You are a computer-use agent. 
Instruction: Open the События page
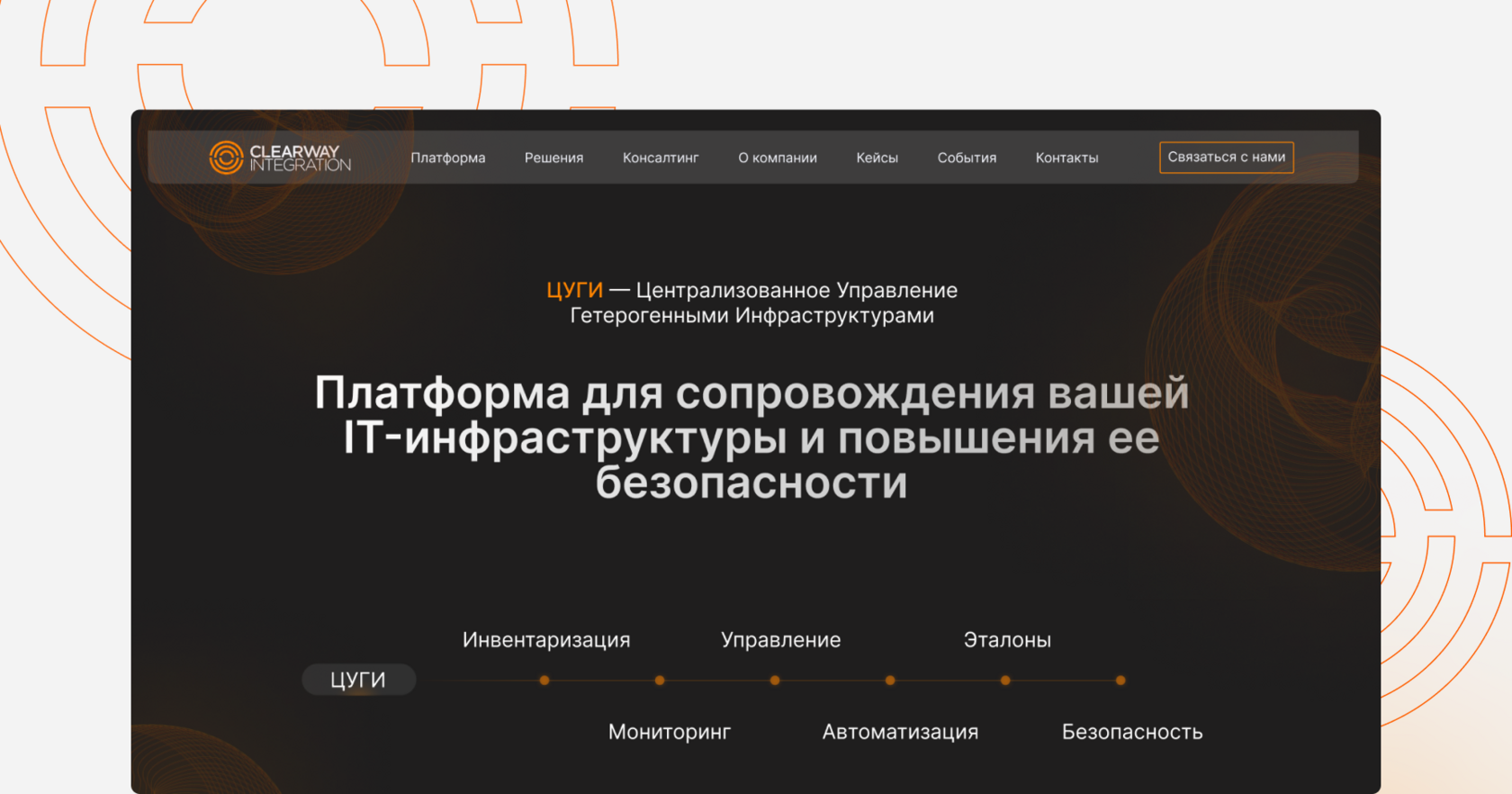point(967,158)
